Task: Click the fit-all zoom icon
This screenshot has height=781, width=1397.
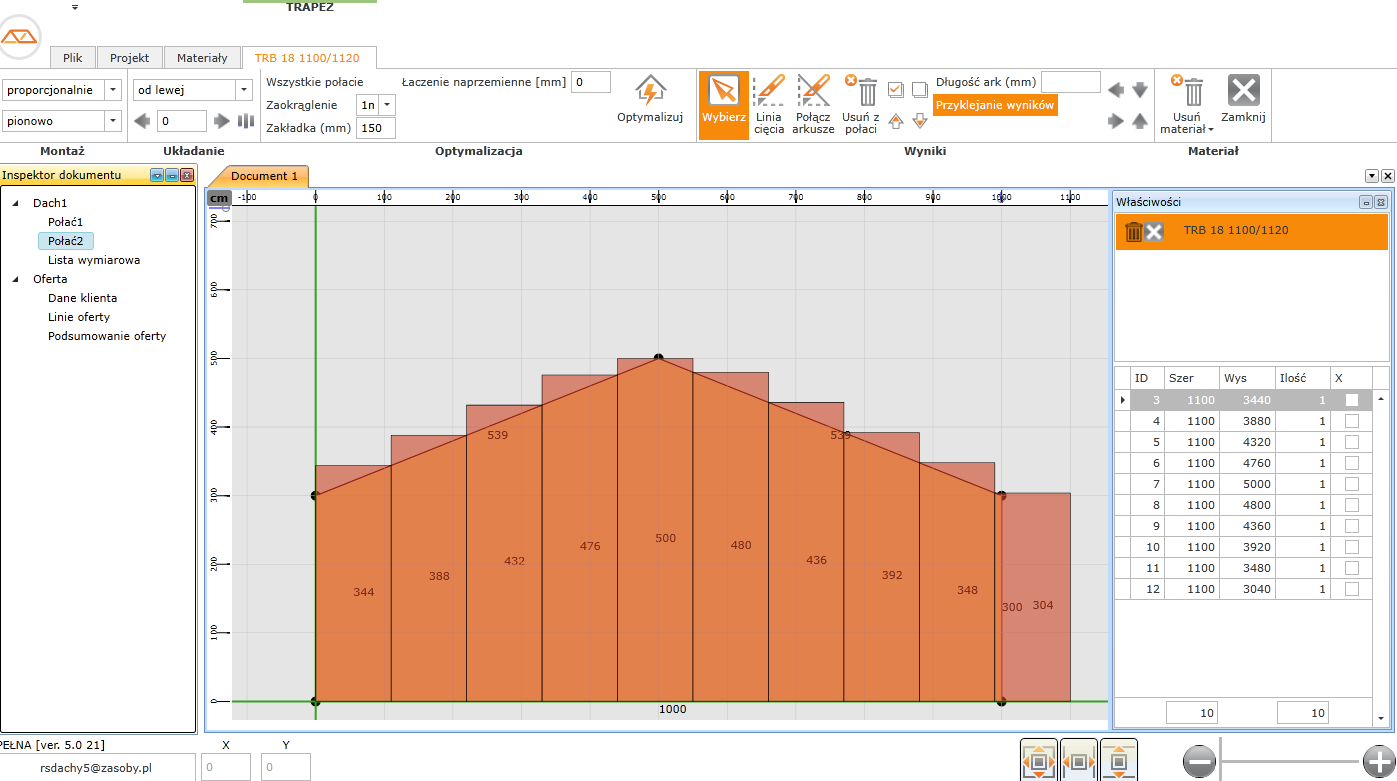Action: tap(1039, 761)
